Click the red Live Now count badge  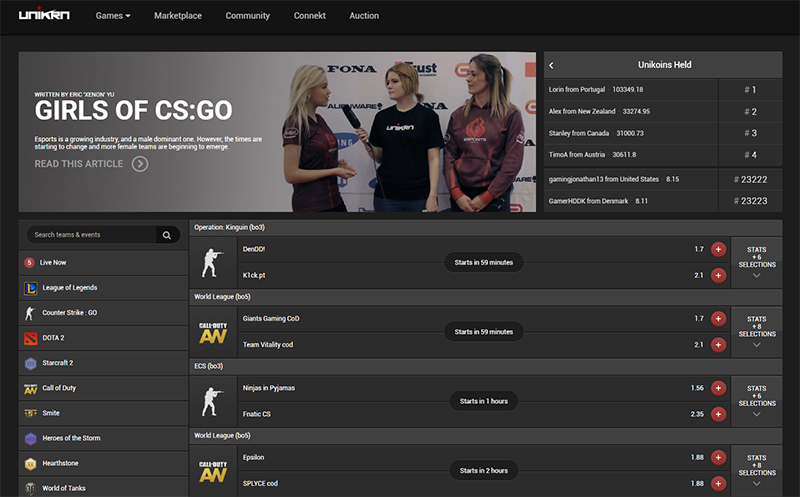pyautogui.click(x=29, y=262)
